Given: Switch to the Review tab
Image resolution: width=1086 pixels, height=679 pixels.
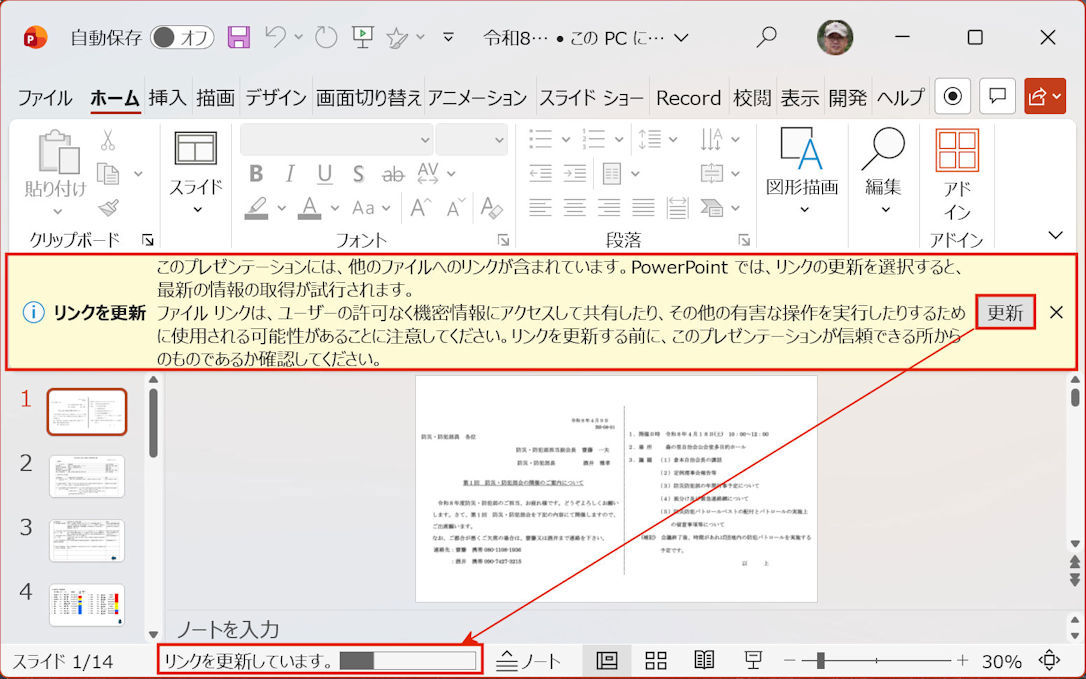Looking at the screenshot, I should (752, 98).
